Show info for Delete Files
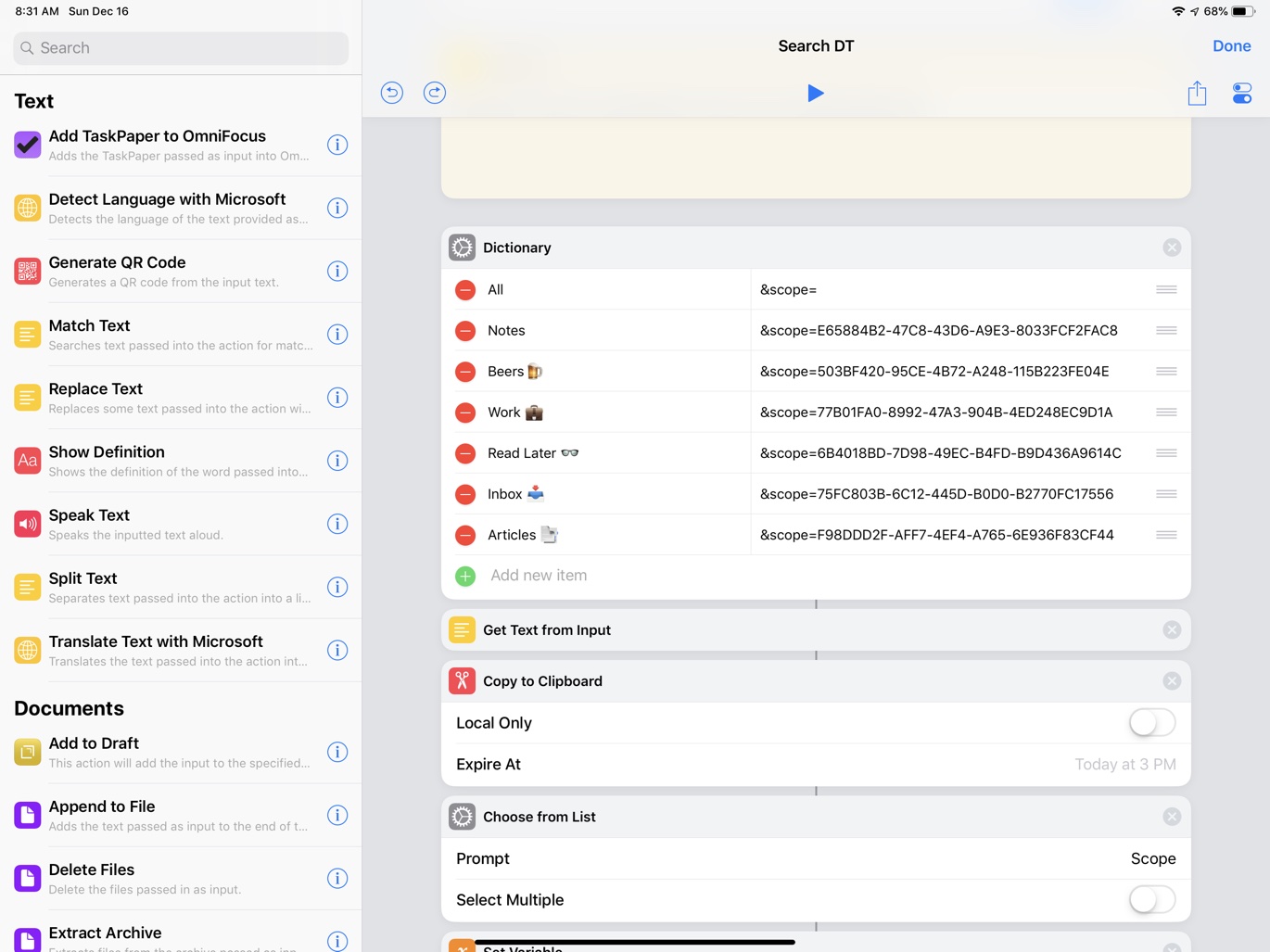Viewport: 1270px width, 952px height. (337, 877)
